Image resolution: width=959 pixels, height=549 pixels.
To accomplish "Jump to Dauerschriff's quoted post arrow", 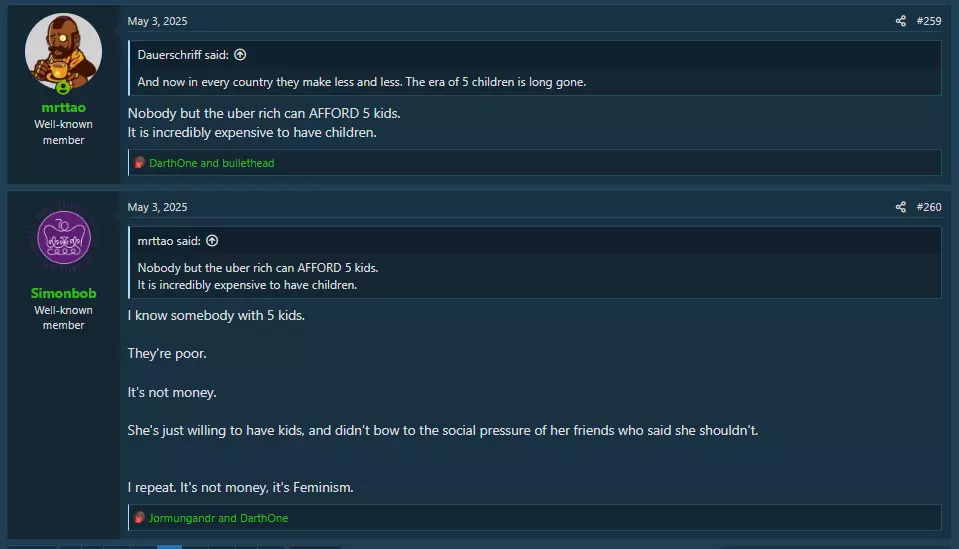I will point(240,55).
